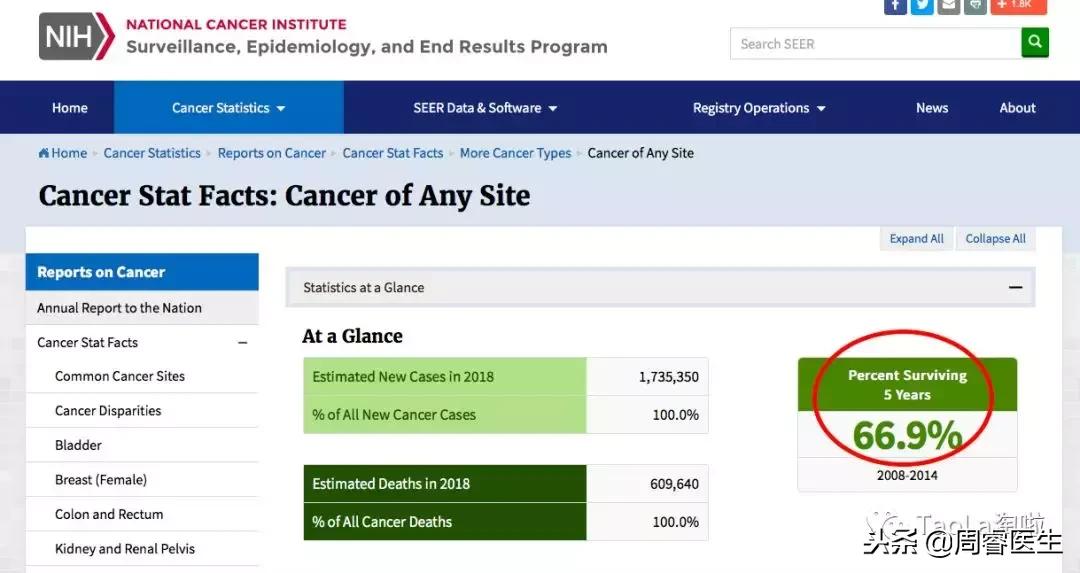Click the email share icon
The image size is (1080, 573).
coord(949,5)
